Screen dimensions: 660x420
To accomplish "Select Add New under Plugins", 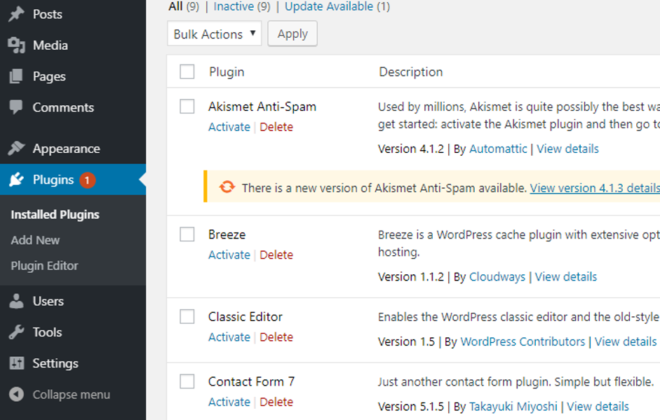I will click(35, 240).
